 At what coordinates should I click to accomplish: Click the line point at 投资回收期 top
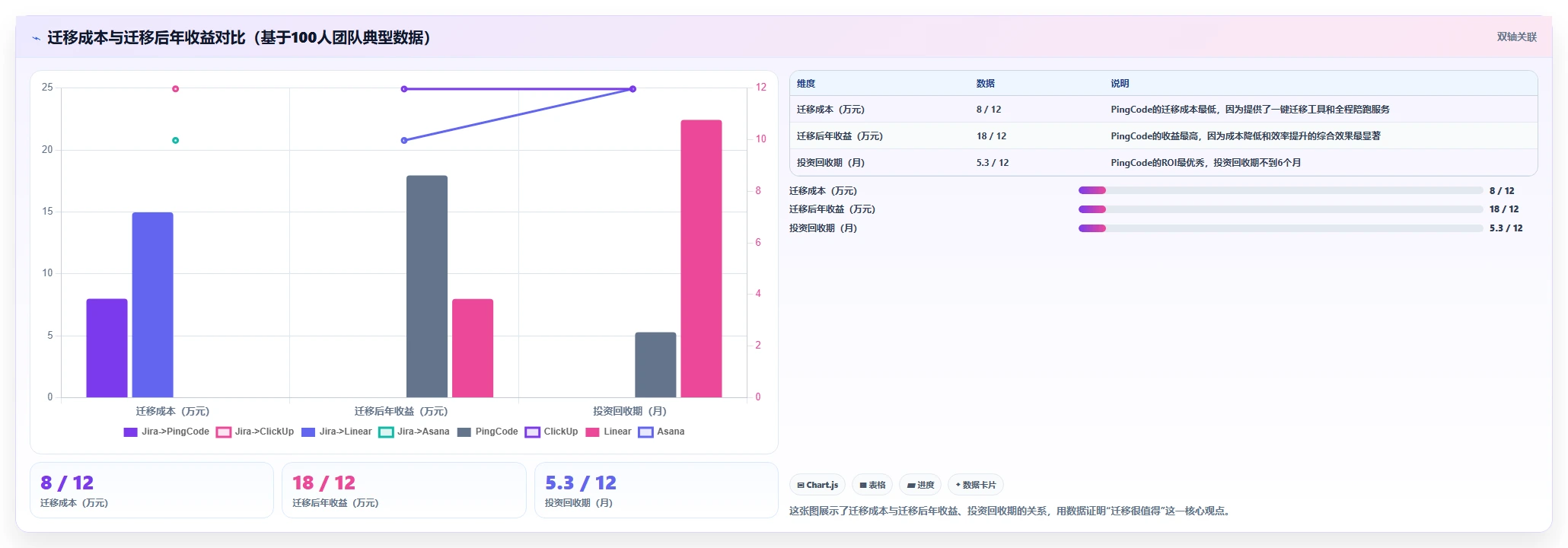[x=633, y=89]
